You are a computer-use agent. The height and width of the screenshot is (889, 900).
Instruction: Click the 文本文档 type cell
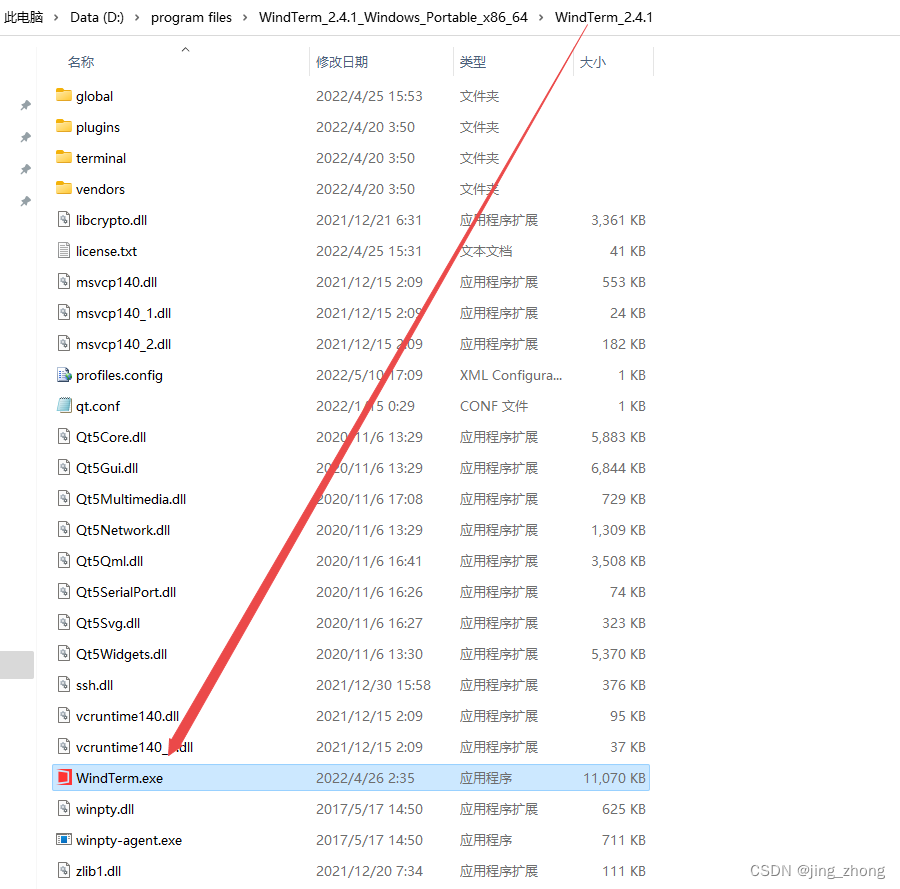point(486,251)
